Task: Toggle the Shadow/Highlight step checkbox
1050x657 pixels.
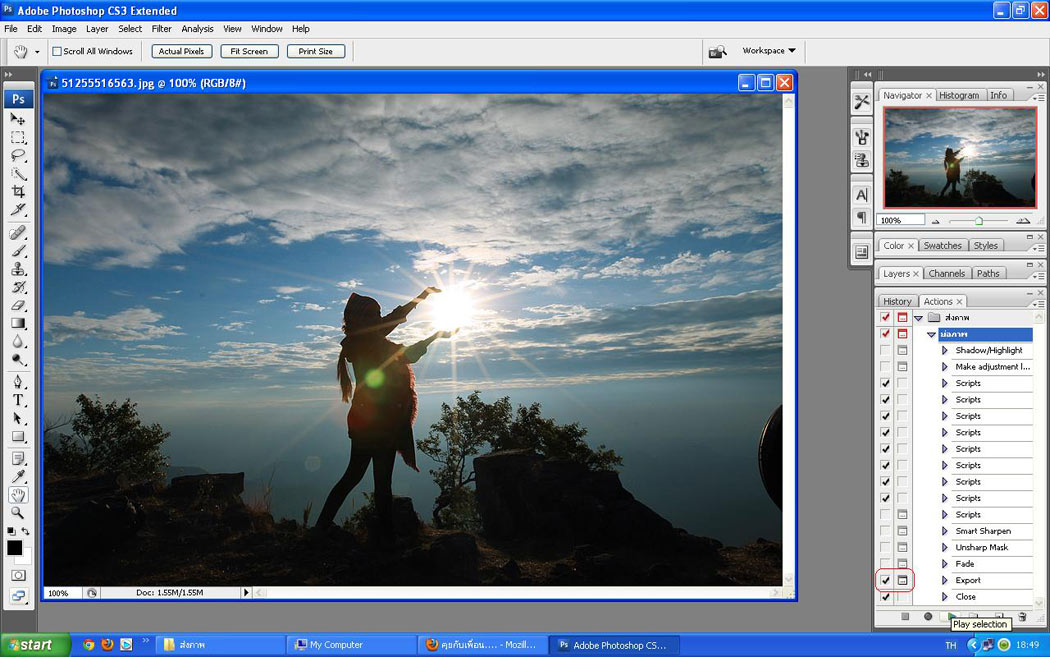Action: (885, 351)
